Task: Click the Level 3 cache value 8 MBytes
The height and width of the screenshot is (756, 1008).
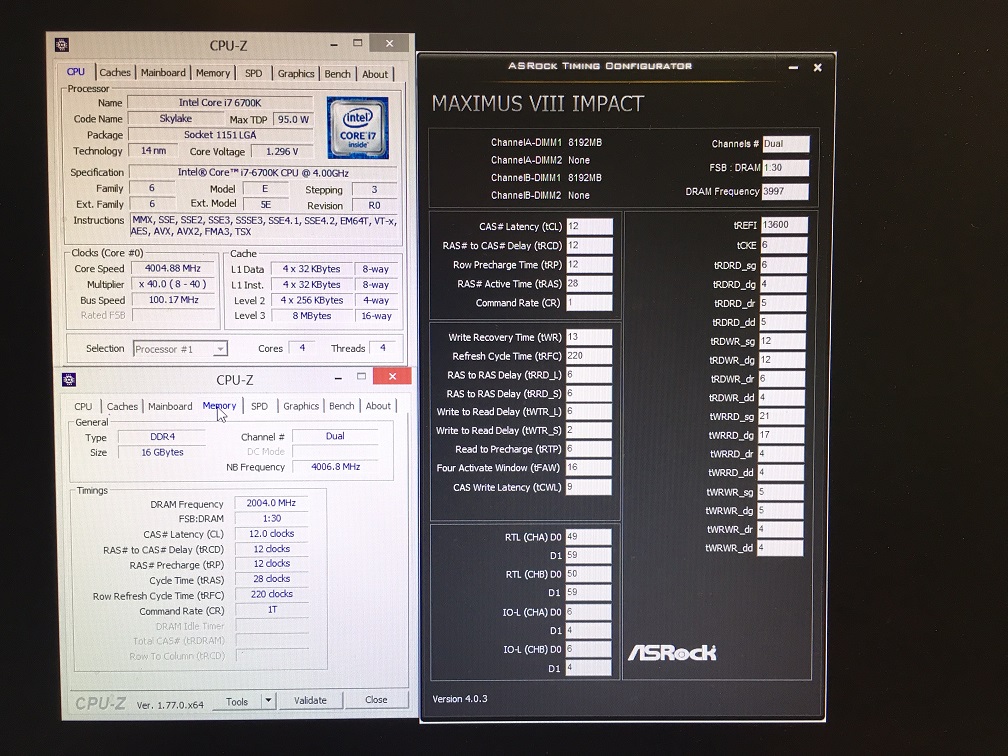Action: click(312, 316)
